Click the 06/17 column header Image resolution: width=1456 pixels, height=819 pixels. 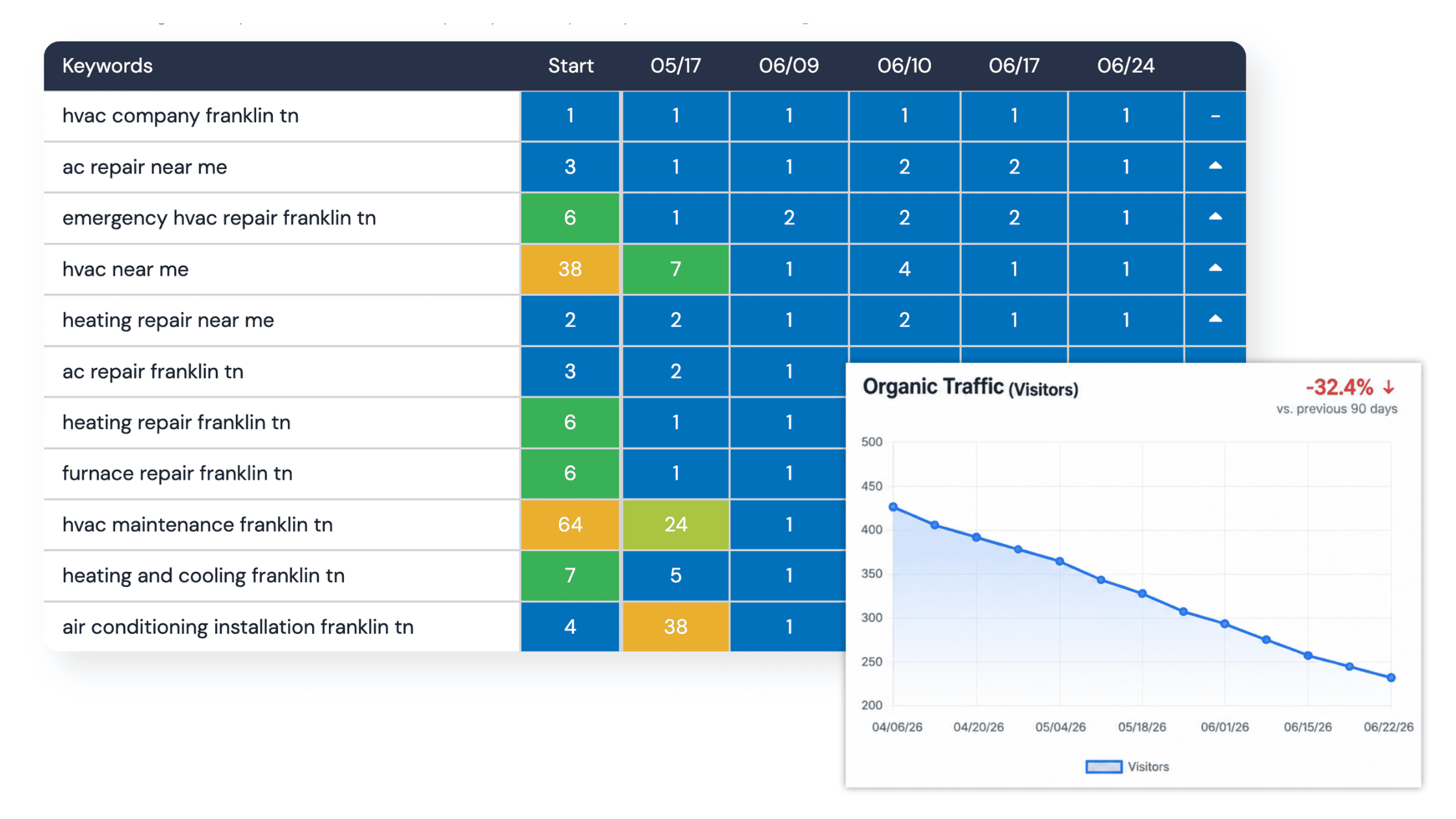tap(1014, 66)
